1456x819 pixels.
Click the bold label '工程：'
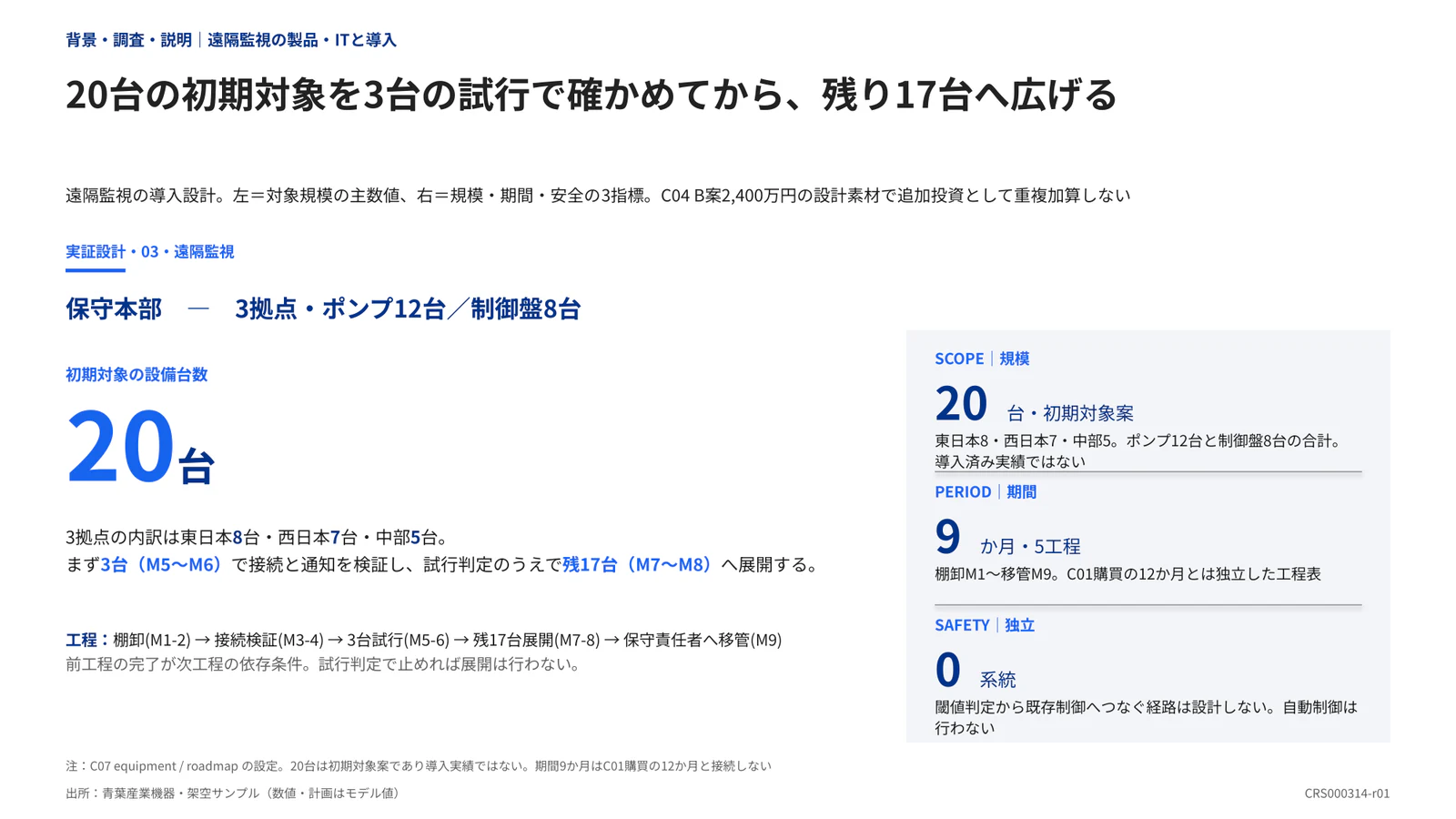pyautogui.click(x=88, y=640)
